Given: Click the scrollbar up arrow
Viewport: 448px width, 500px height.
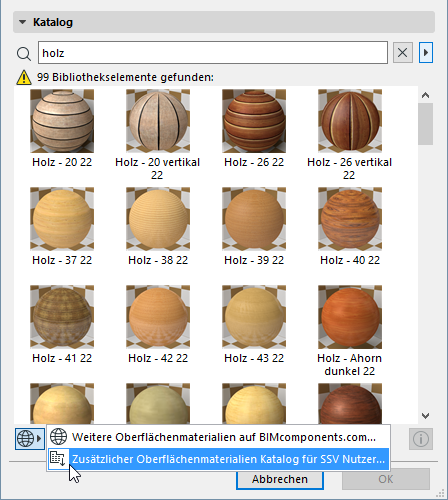Looking at the screenshot, I should (x=425, y=95).
